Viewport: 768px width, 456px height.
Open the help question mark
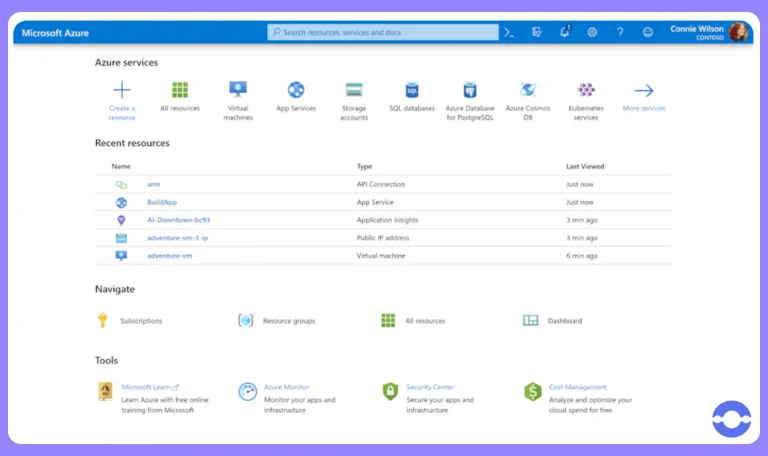point(620,33)
